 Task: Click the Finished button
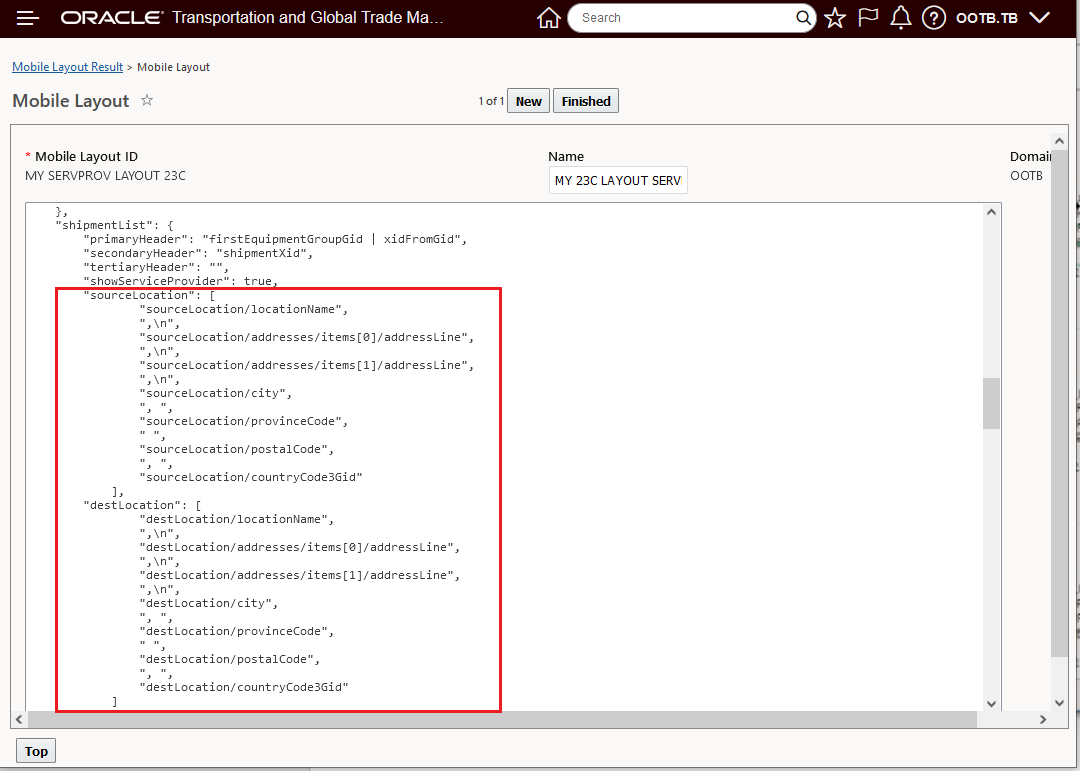point(585,101)
